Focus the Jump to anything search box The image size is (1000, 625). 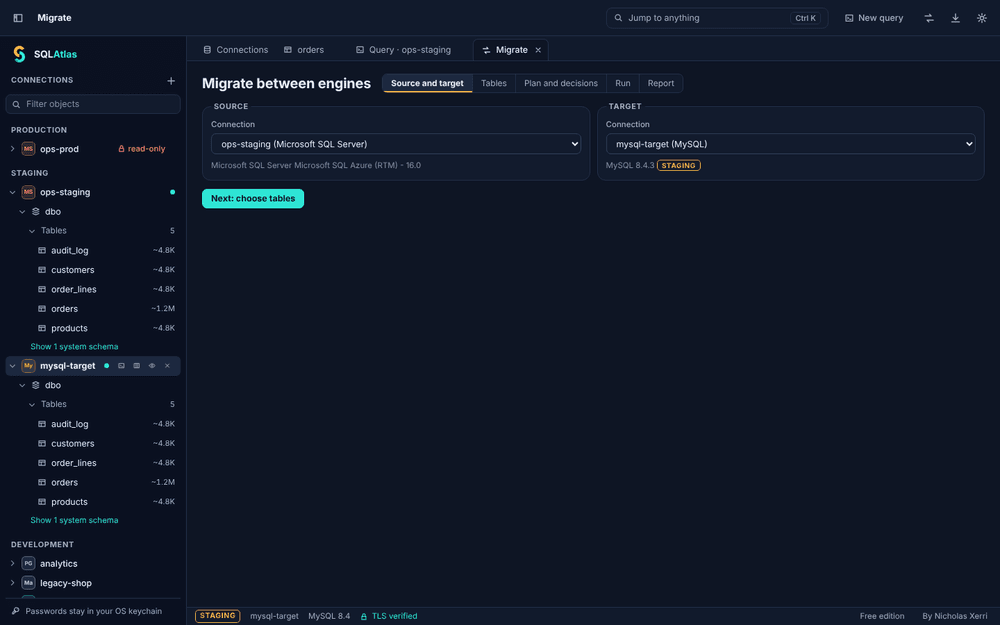(717, 18)
